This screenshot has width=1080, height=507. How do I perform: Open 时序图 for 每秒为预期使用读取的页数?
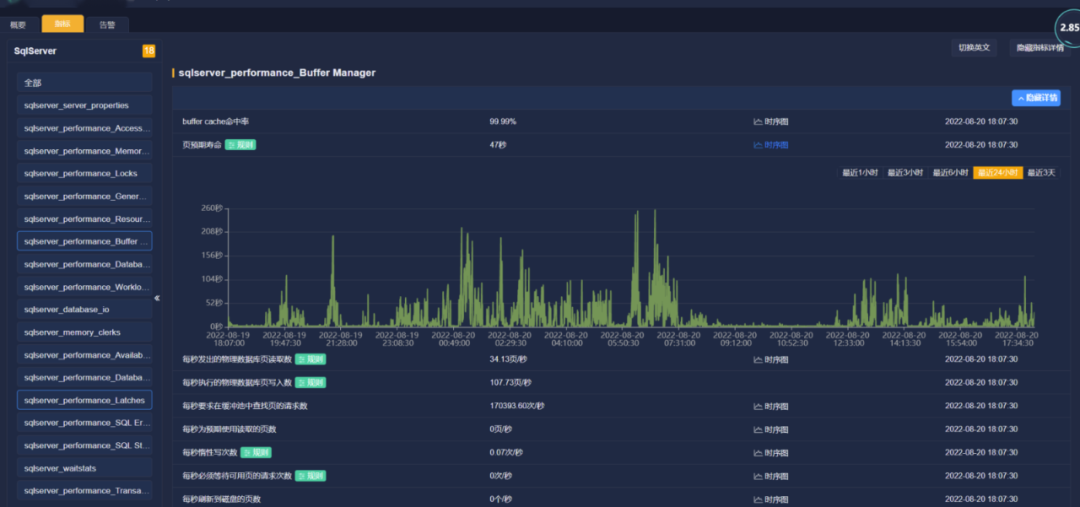click(x=771, y=430)
